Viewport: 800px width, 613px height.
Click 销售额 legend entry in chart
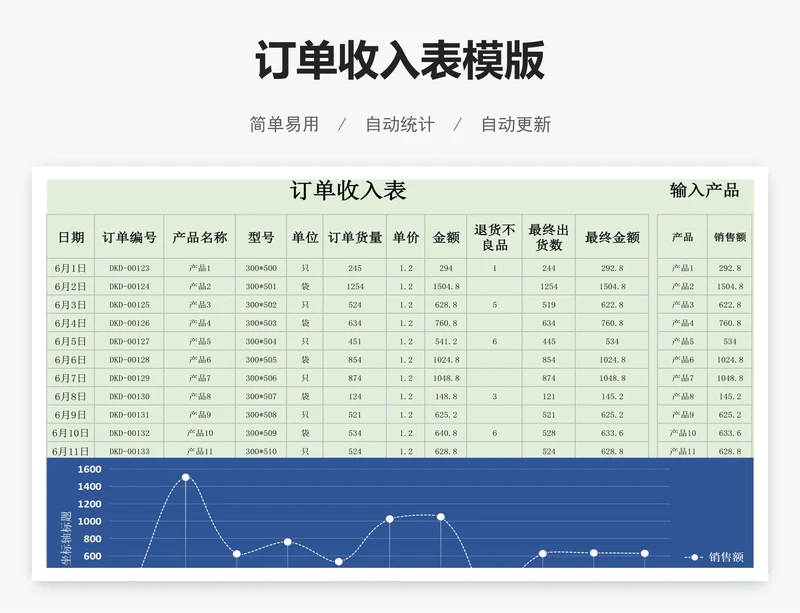coord(714,557)
